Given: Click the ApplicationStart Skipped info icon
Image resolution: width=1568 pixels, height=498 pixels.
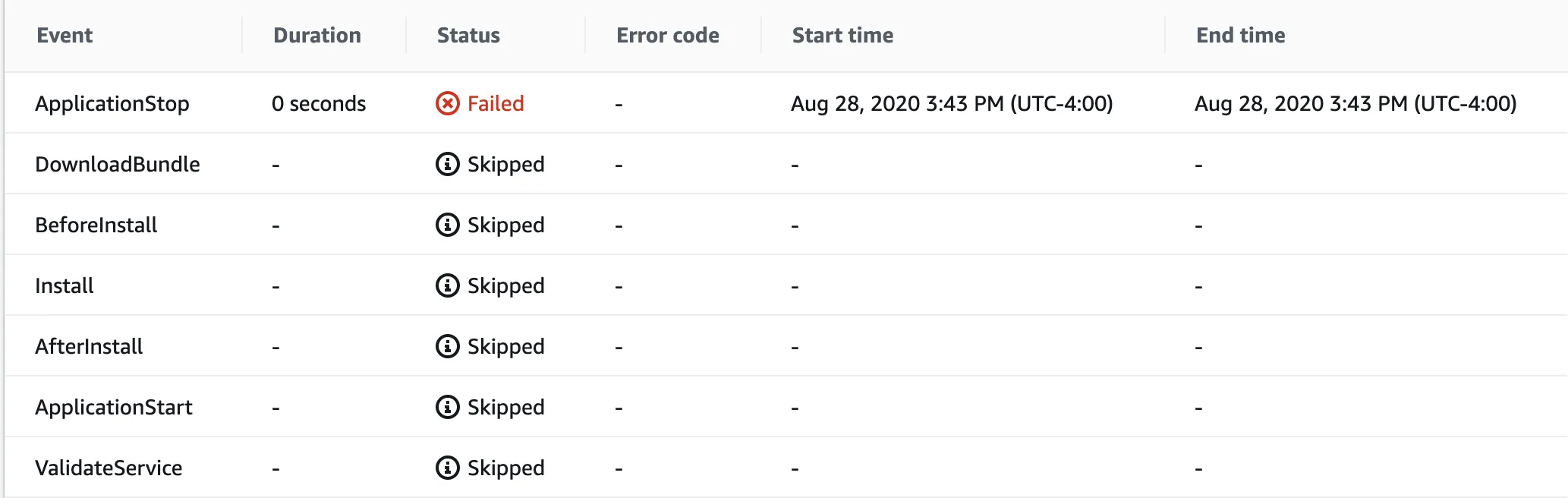Looking at the screenshot, I should (x=447, y=407).
